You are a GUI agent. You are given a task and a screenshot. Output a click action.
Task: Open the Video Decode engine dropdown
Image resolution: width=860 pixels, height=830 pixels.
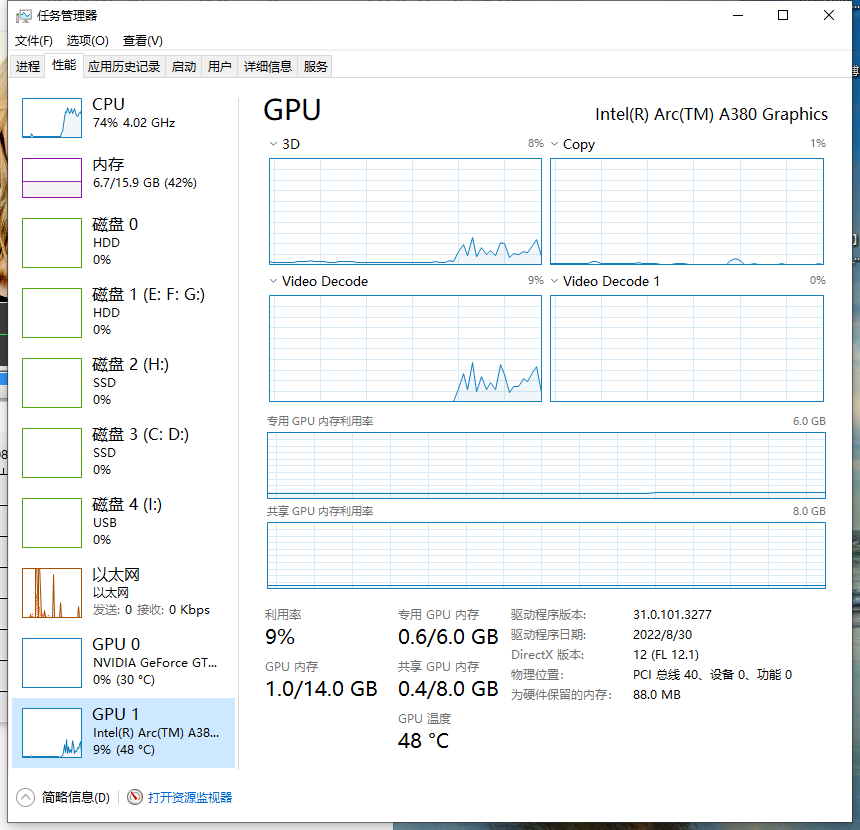(x=272, y=281)
